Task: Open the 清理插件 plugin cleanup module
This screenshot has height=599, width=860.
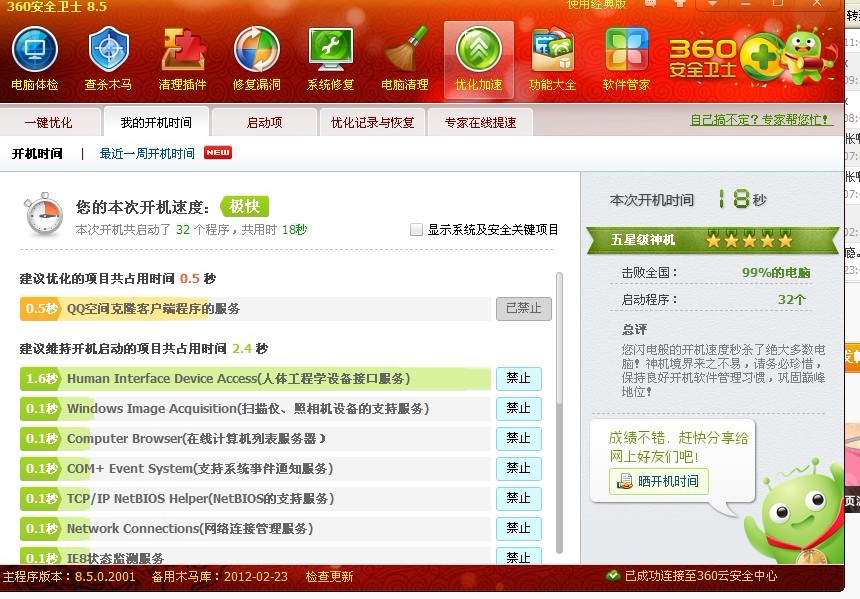Action: [182, 59]
